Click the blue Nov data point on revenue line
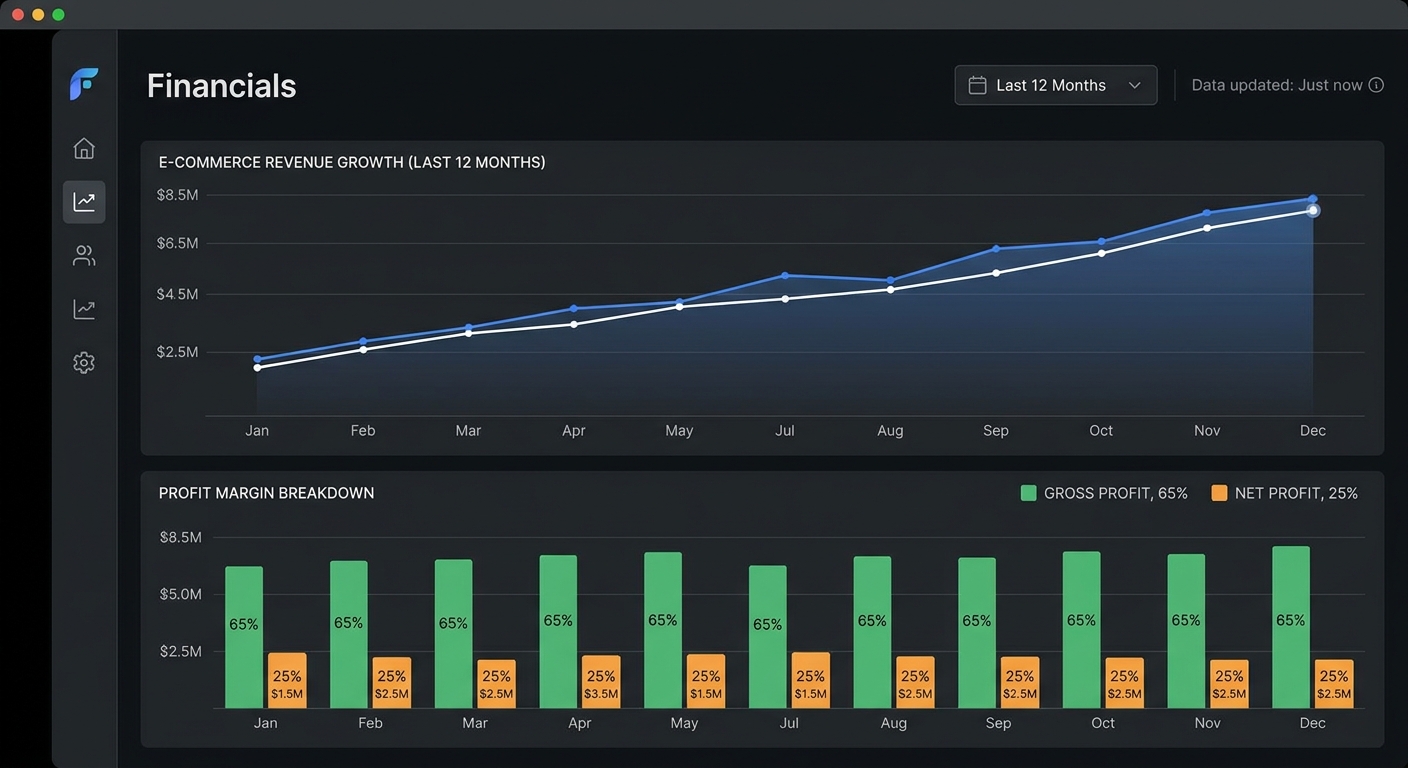Image resolution: width=1408 pixels, height=768 pixels. click(x=1207, y=213)
